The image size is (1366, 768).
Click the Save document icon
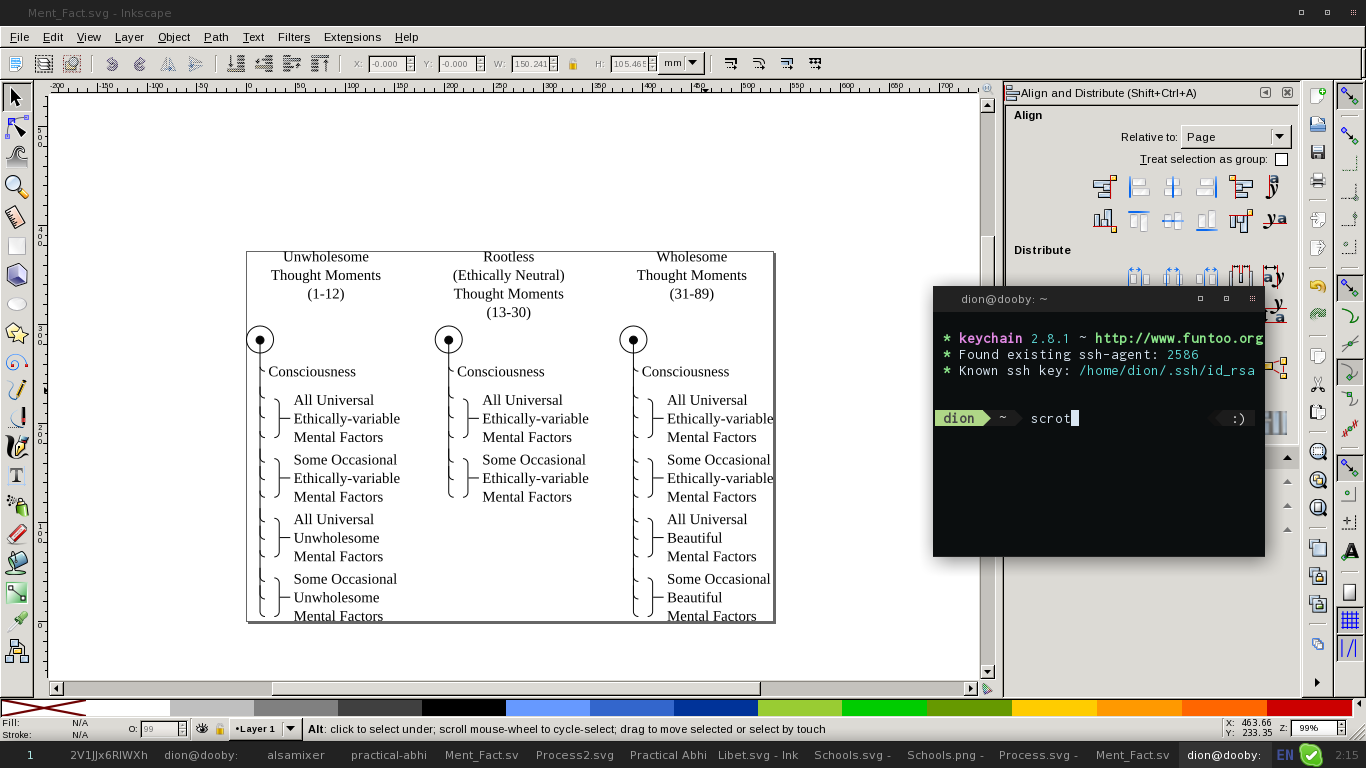(x=1317, y=152)
